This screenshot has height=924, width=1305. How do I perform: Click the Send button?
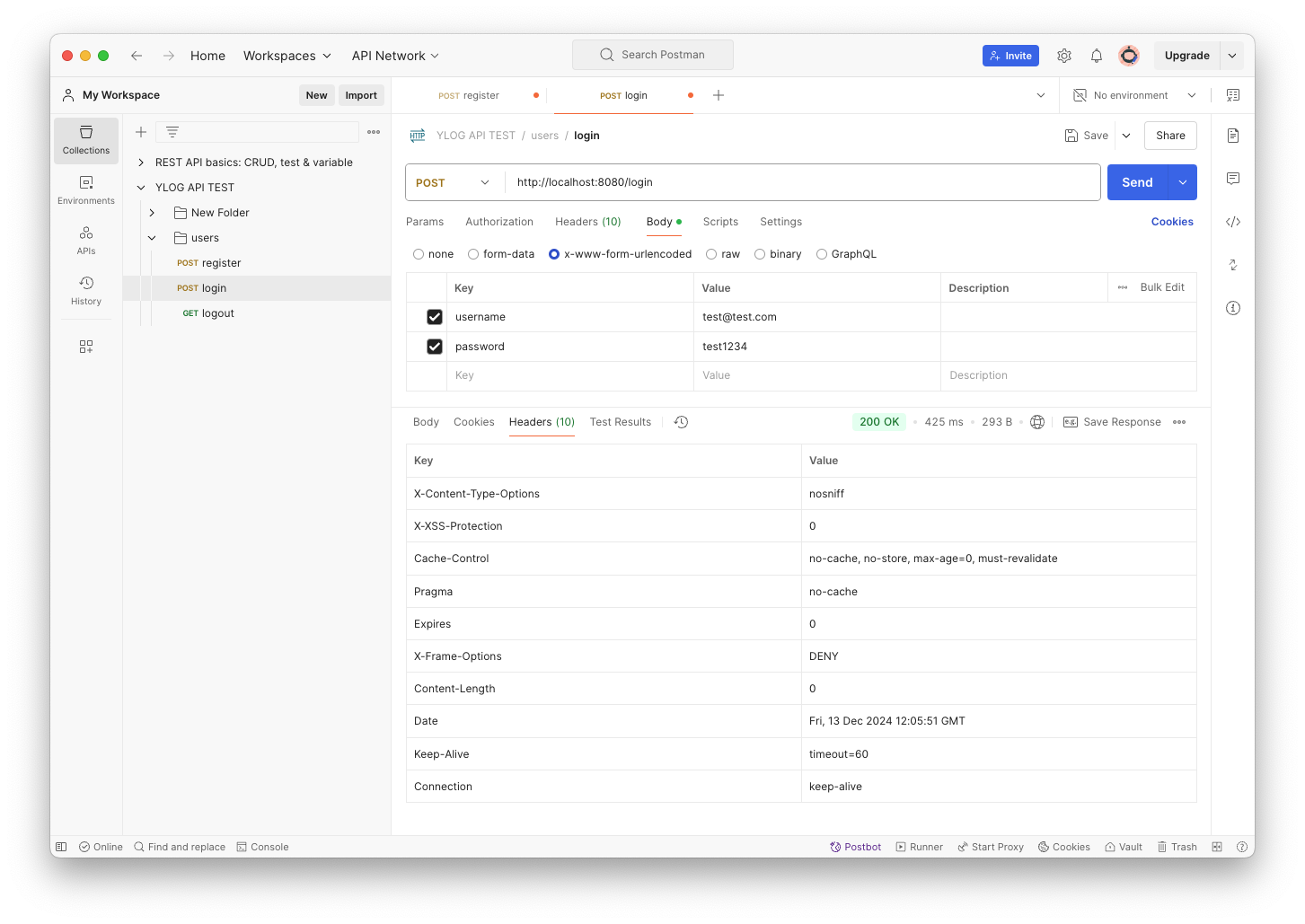(1137, 182)
